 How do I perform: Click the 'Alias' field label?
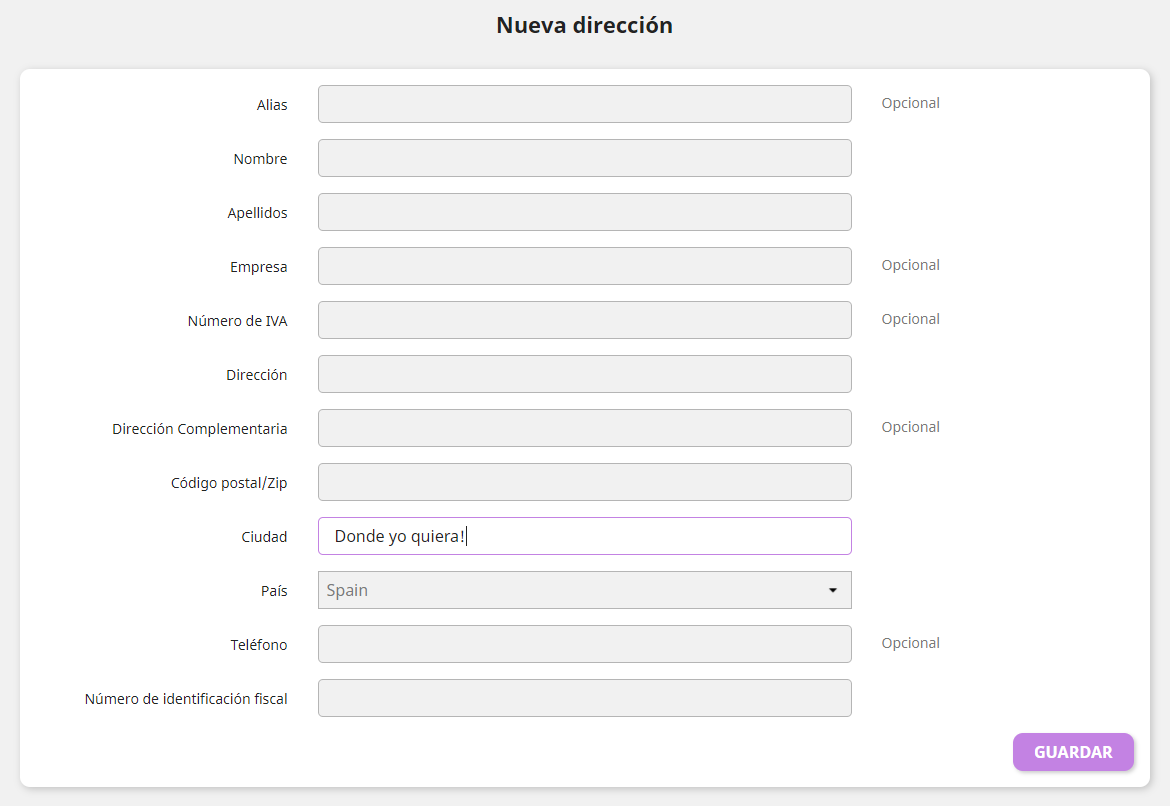[272, 105]
